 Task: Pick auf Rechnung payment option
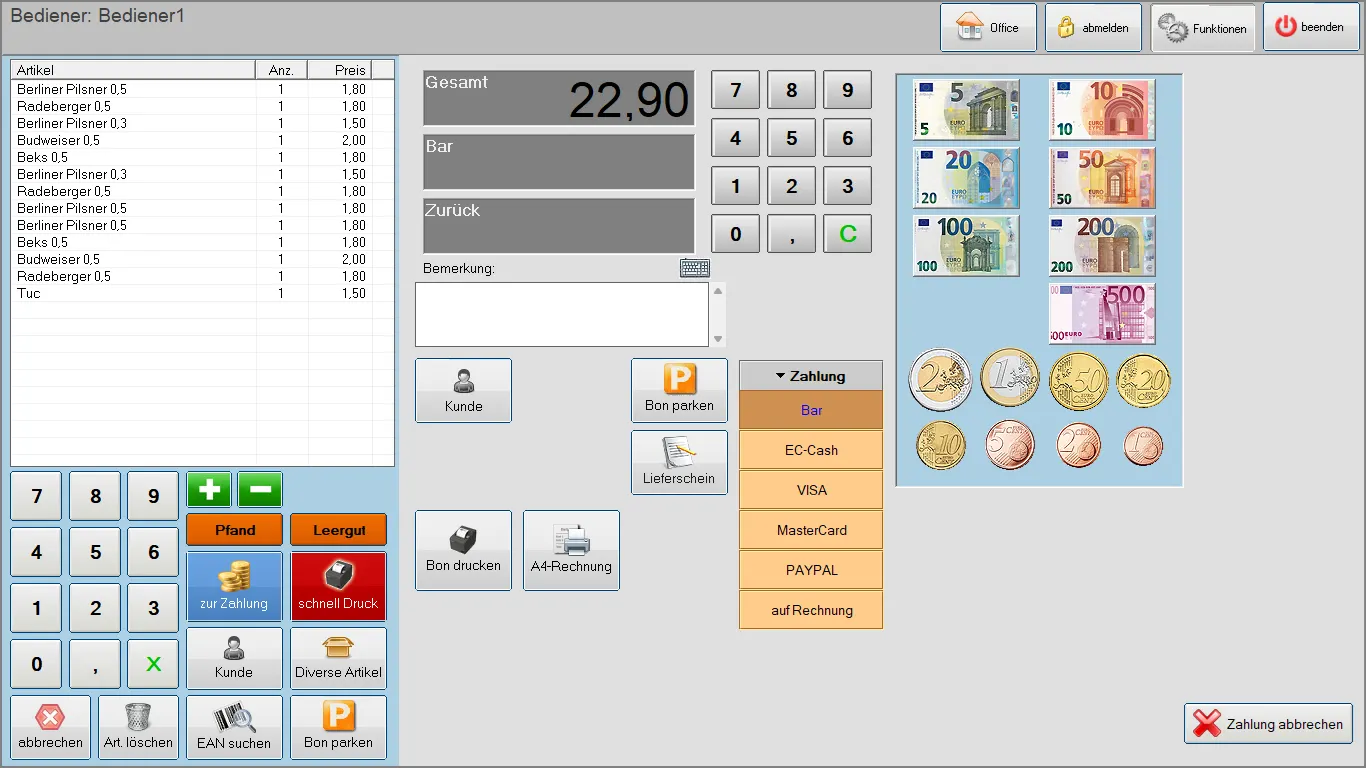click(x=811, y=610)
